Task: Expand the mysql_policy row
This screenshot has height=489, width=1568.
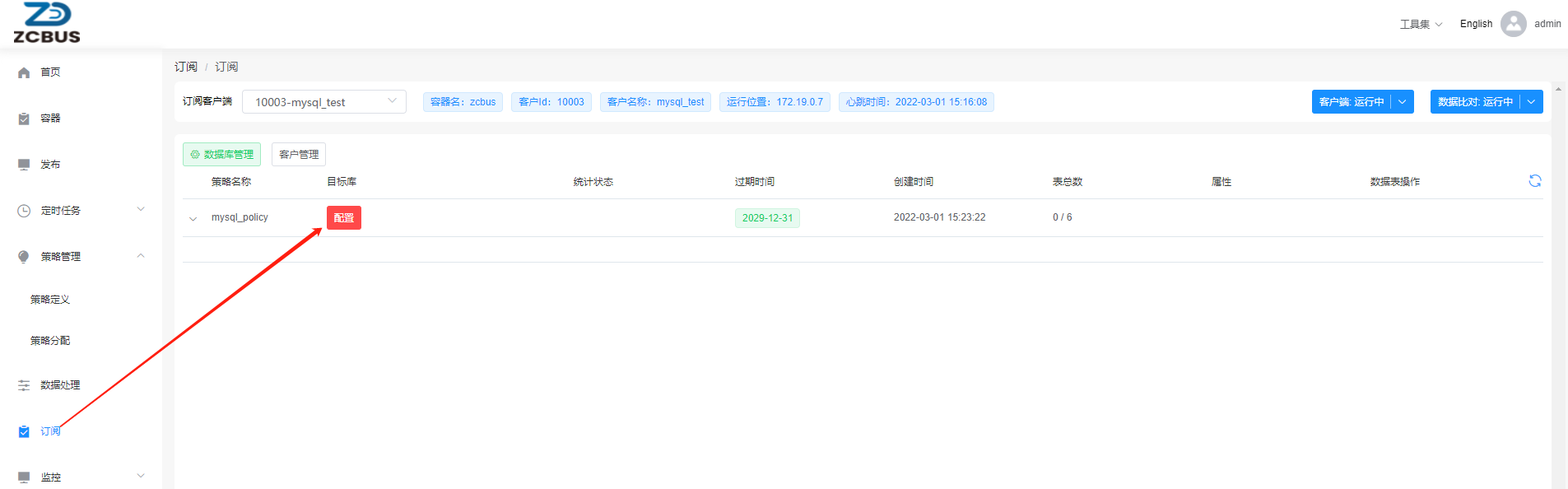Action: pyautogui.click(x=193, y=219)
